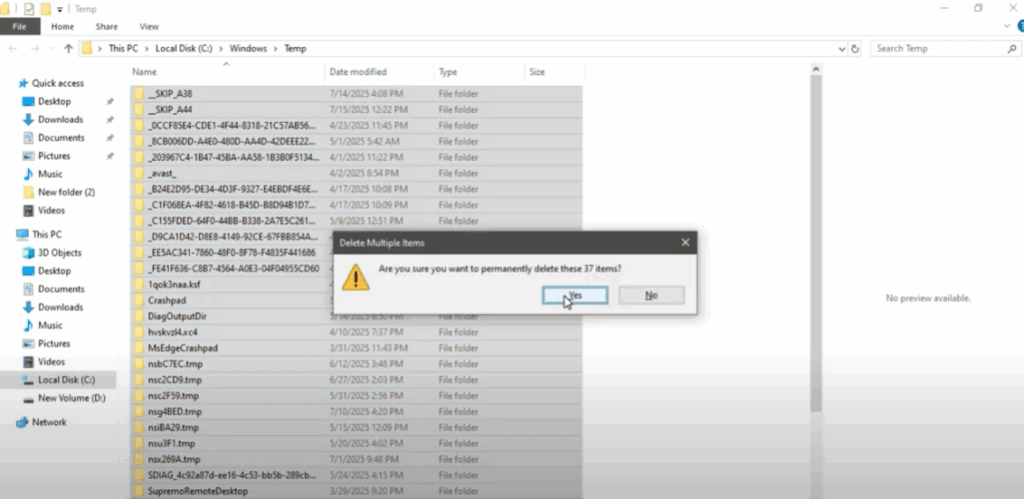
Task: Click the forward navigation arrow
Action: click(35, 48)
